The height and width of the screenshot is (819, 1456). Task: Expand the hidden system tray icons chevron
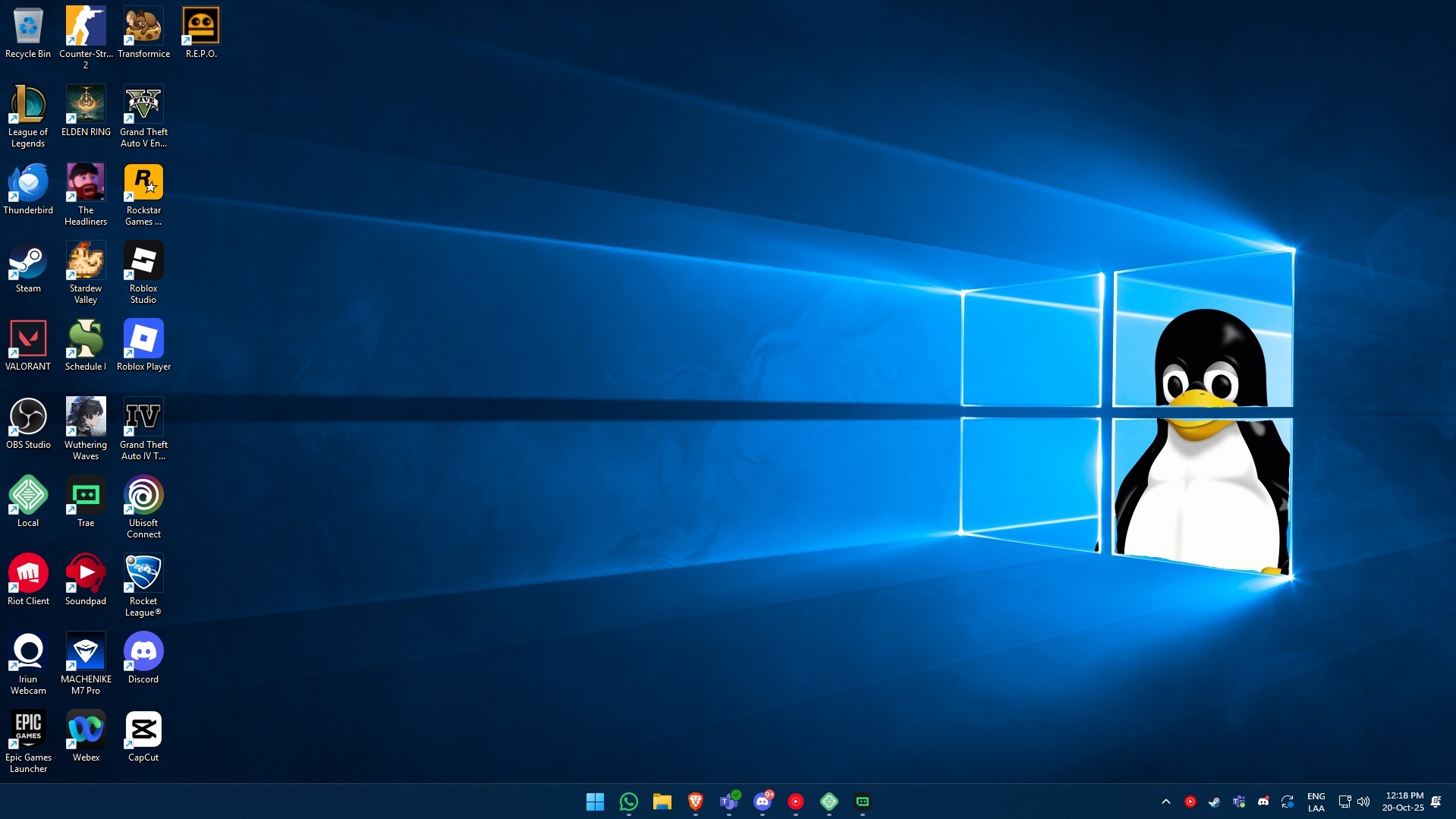[x=1165, y=802]
